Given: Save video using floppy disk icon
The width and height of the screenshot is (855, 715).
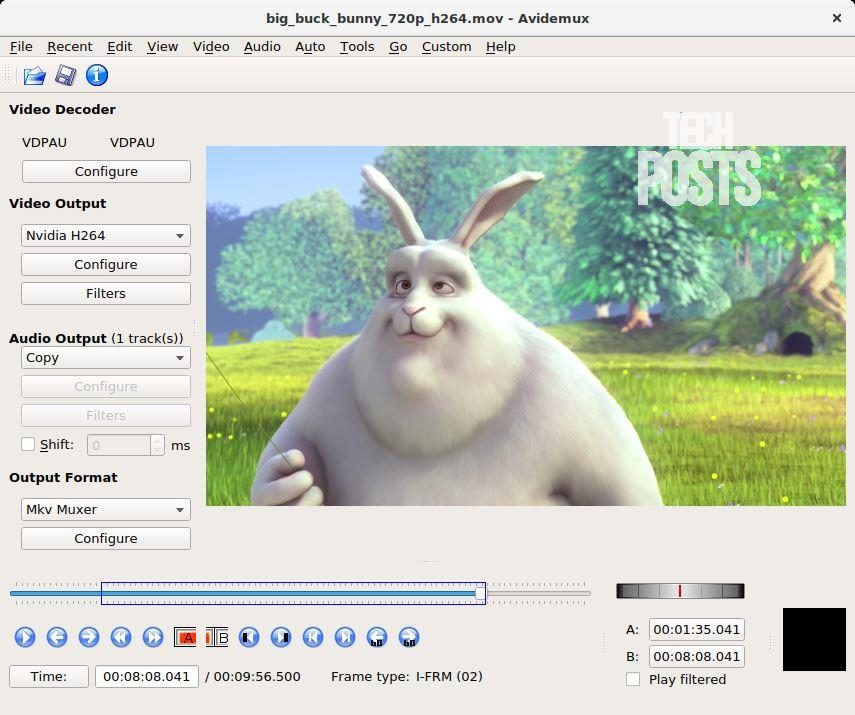Looking at the screenshot, I should pos(65,75).
